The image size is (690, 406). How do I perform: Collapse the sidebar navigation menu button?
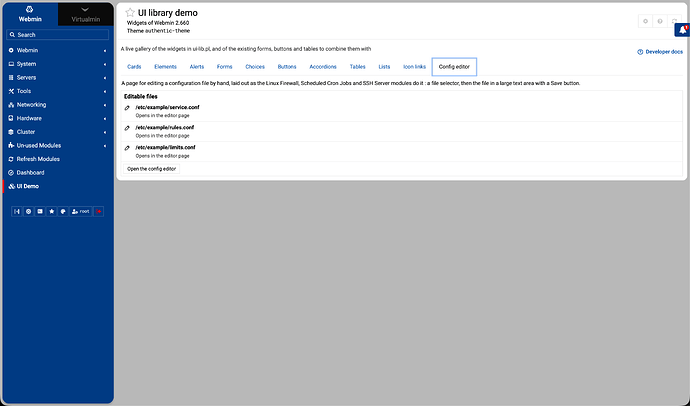(17, 212)
